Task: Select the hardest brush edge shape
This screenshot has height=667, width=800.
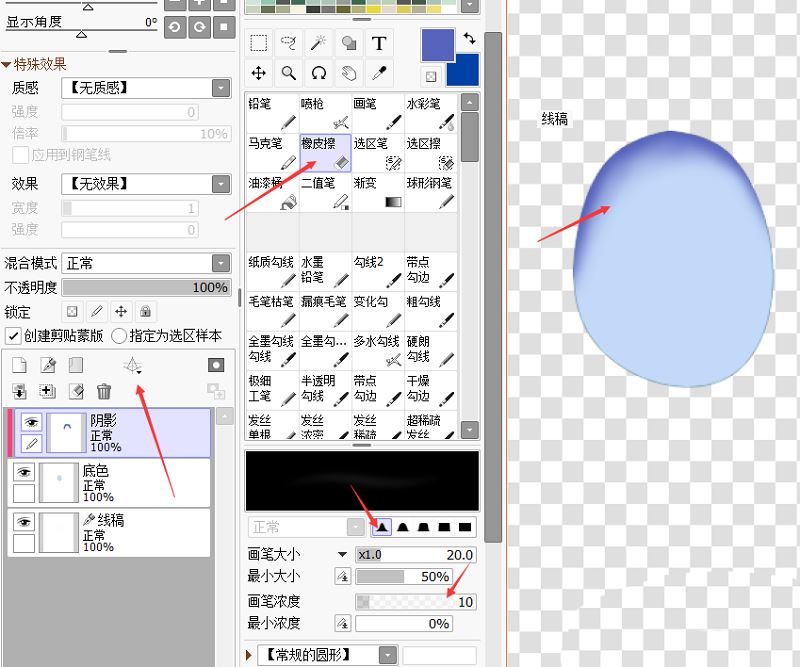Action: (465, 527)
